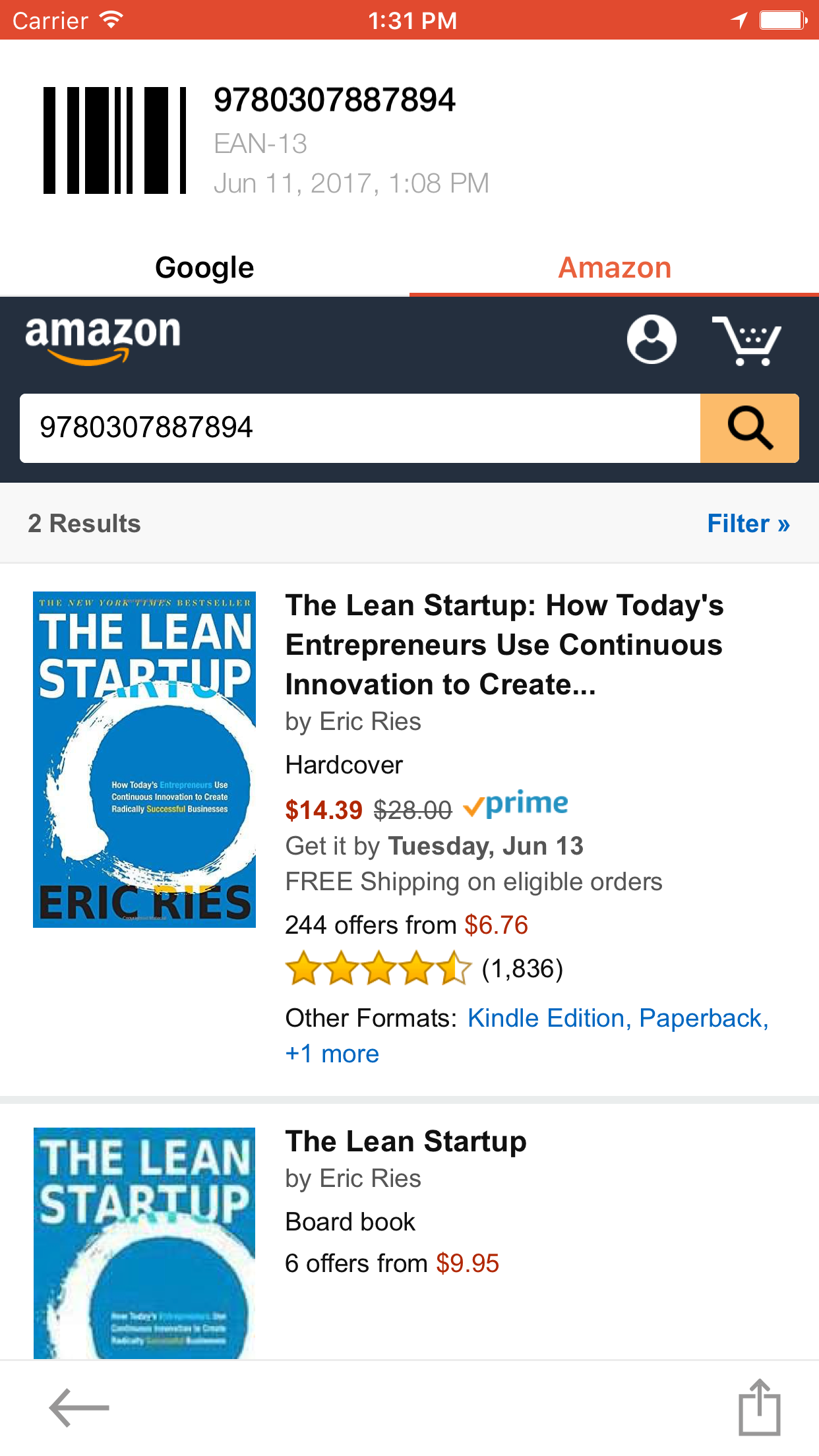Tap the Amazon logo
The height and width of the screenshot is (1456, 819).
pyautogui.click(x=103, y=338)
